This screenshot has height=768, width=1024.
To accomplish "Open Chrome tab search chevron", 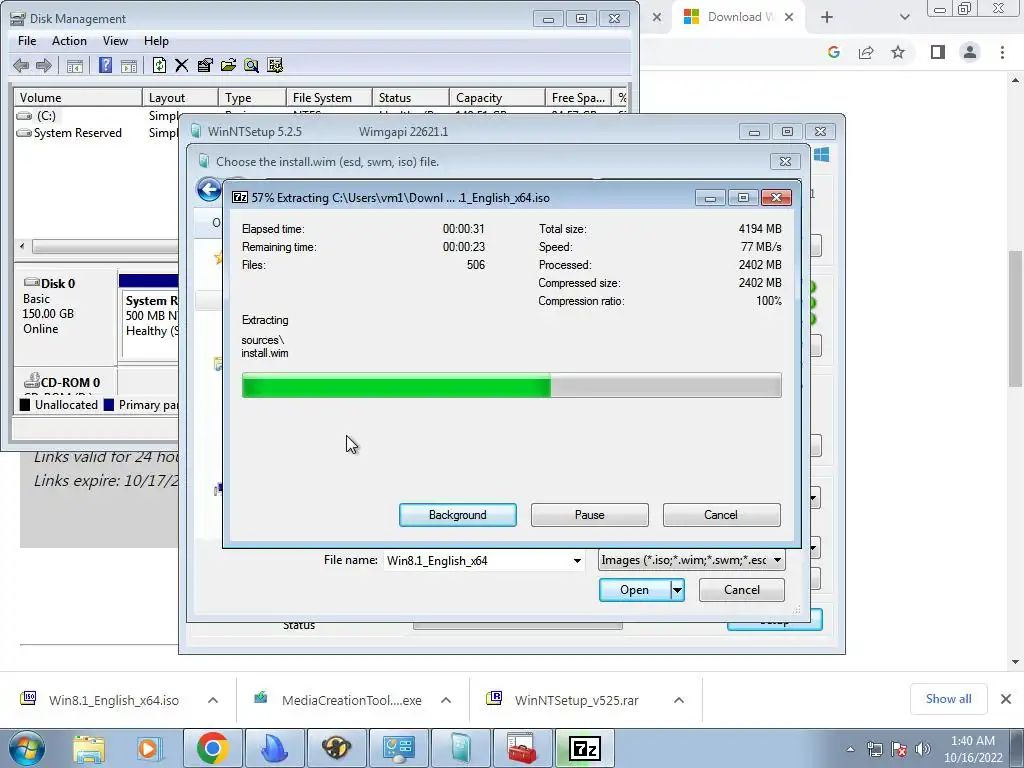I will click(904, 17).
